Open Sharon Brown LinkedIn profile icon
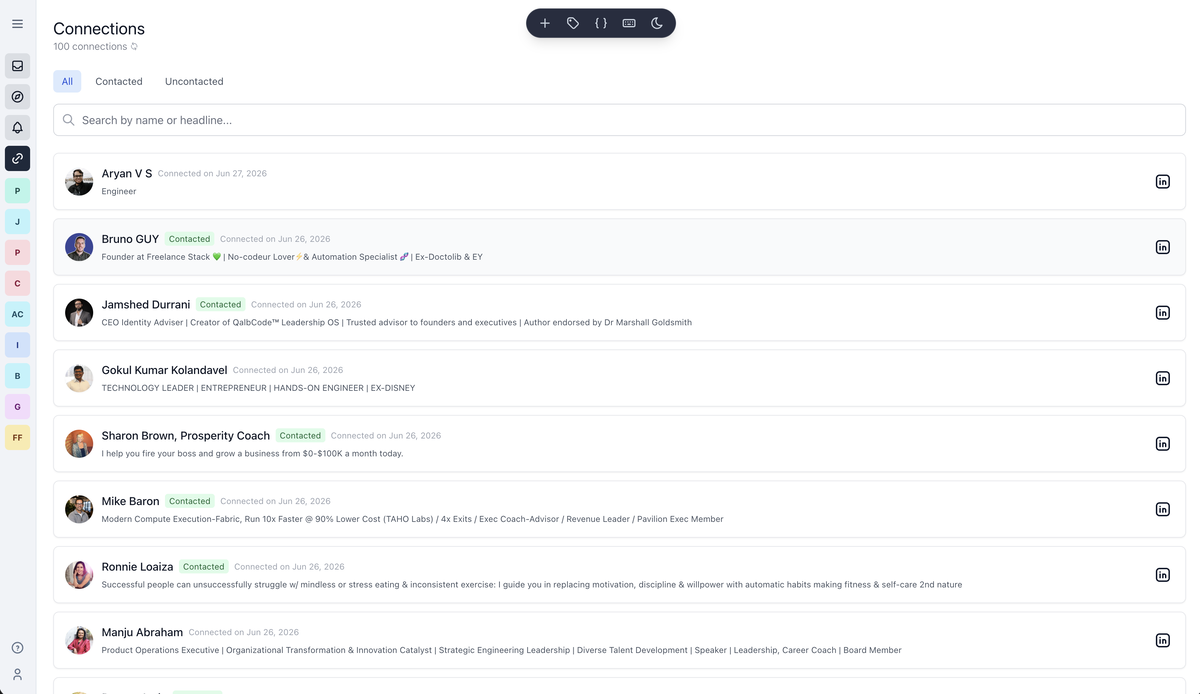Screen dimensions: 1200x694 (x=1162, y=444)
